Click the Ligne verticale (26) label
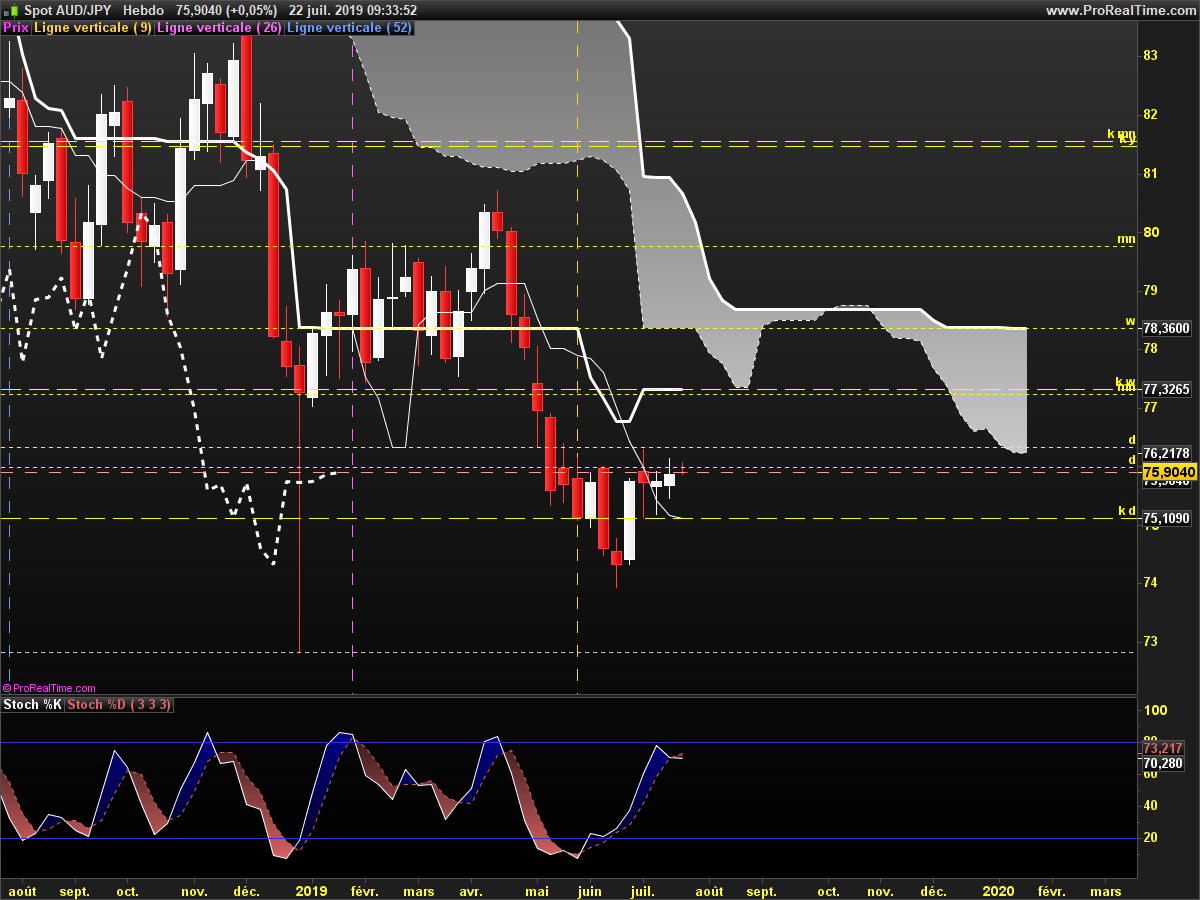This screenshot has width=1200, height=900. (220, 28)
